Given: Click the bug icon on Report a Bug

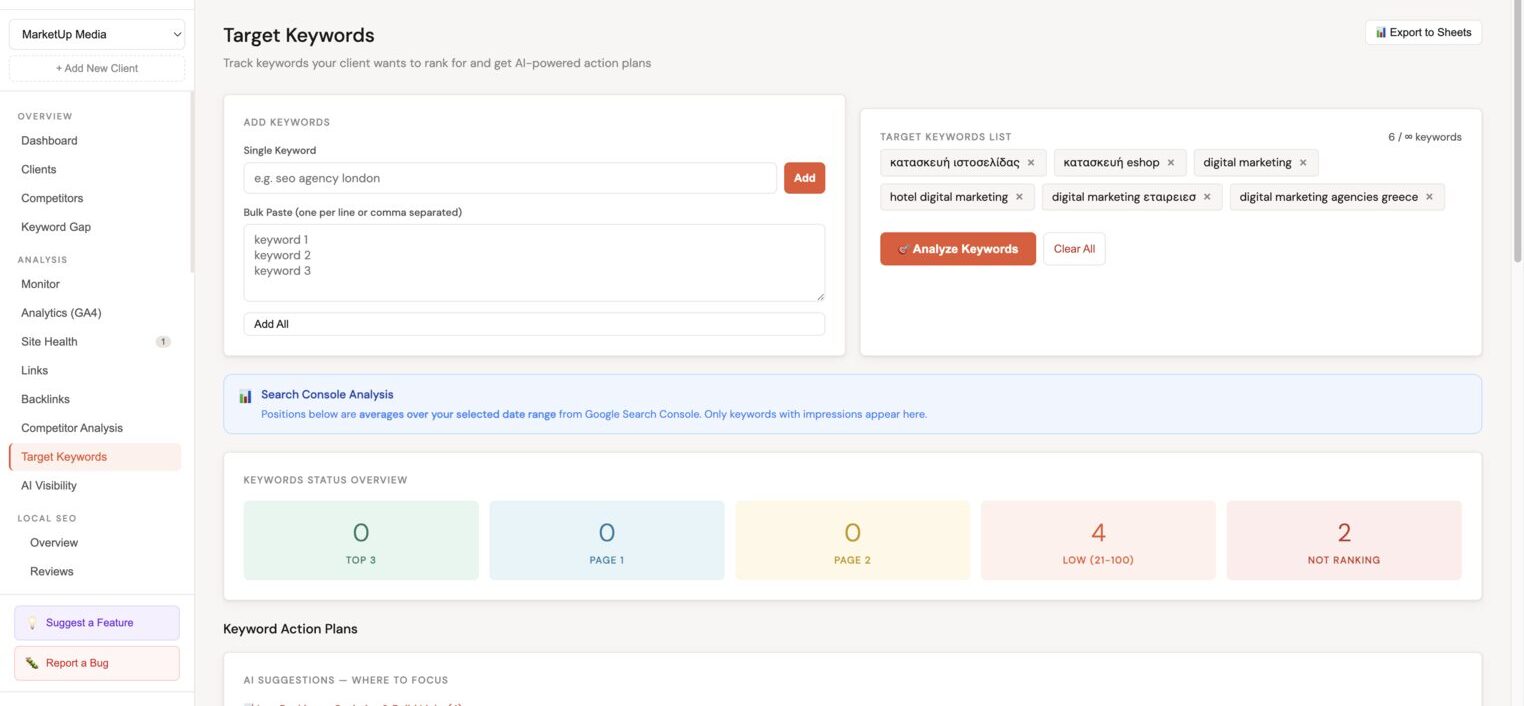Looking at the screenshot, I should 32,663.
